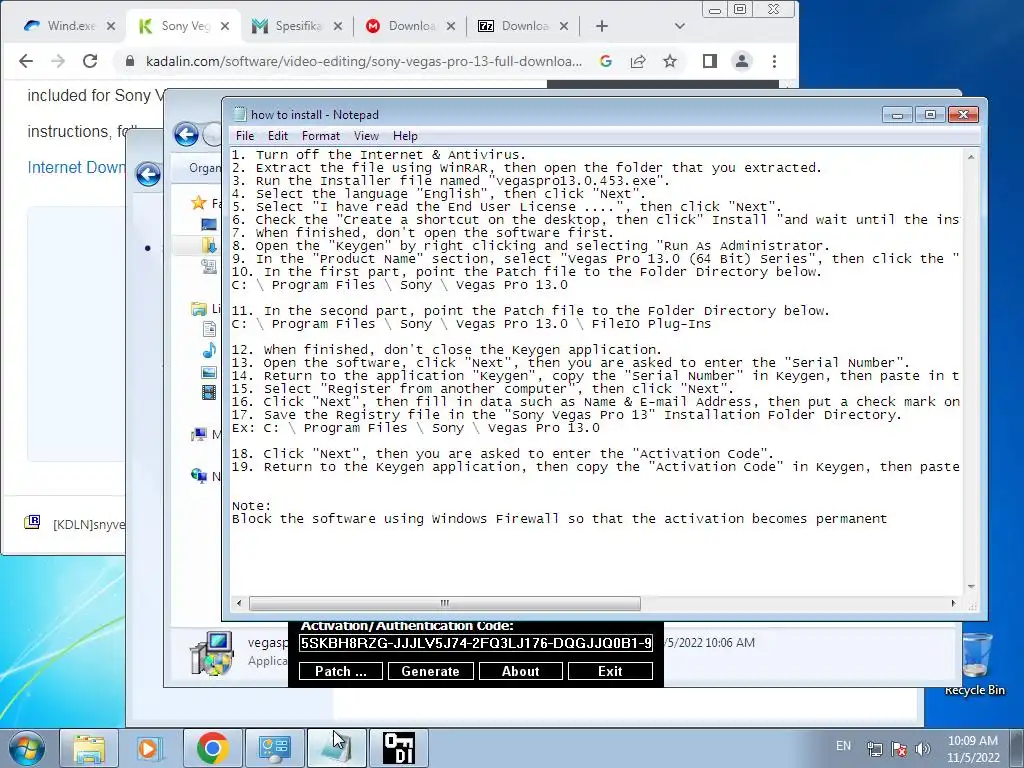Select Favorites star in Explorer sidebar
Image resolution: width=1024 pixels, height=768 pixels.
pos(199,203)
